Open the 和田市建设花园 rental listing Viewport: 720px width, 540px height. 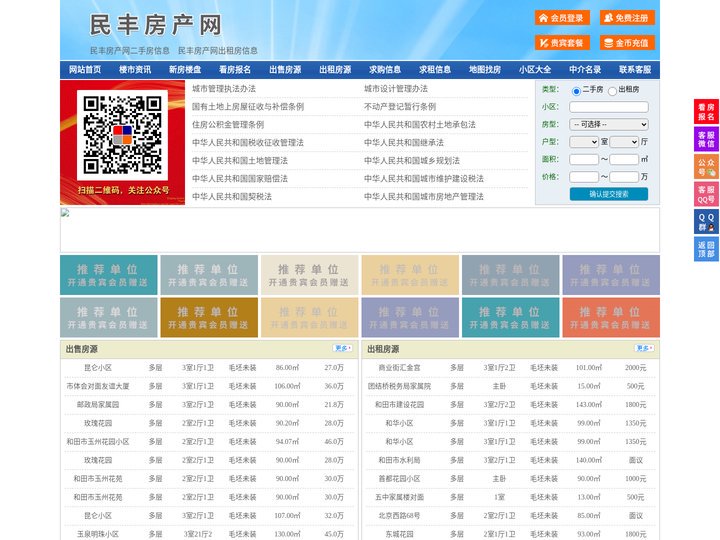coord(399,405)
